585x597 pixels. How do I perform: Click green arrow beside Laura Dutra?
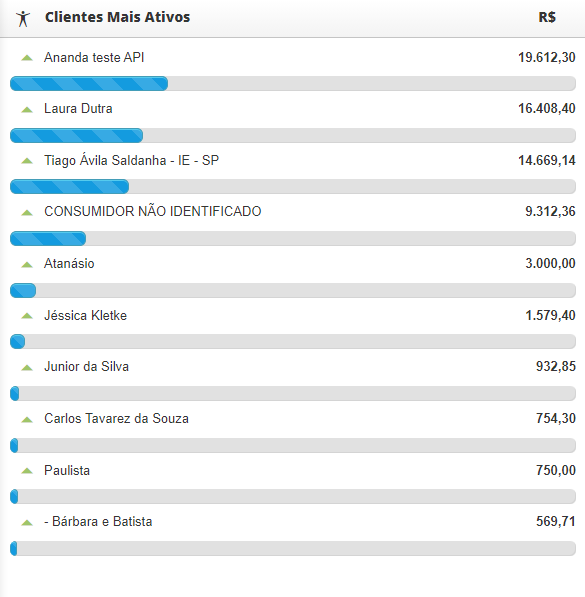(x=27, y=110)
